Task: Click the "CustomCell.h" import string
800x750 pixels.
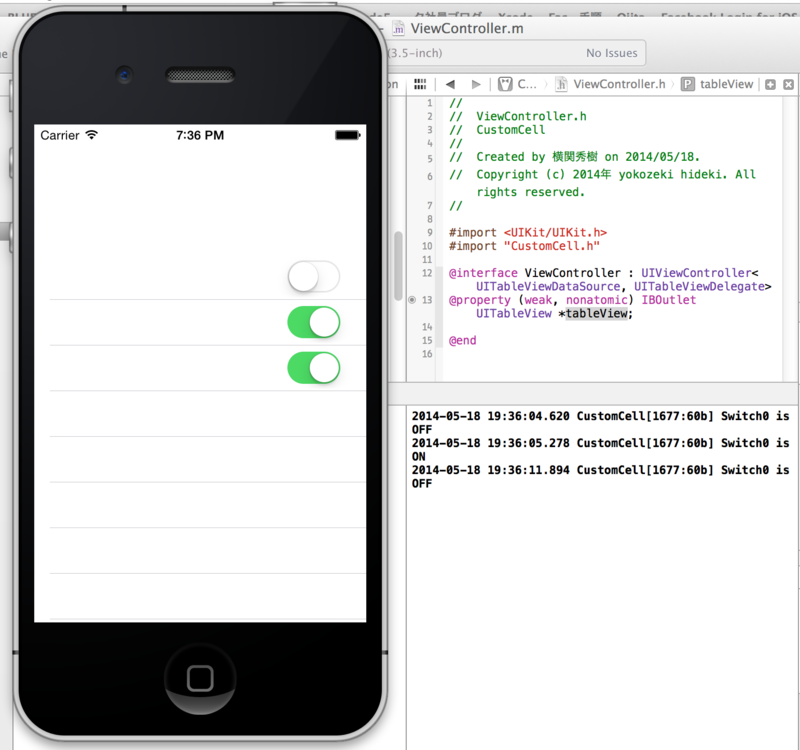Action: (x=552, y=246)
